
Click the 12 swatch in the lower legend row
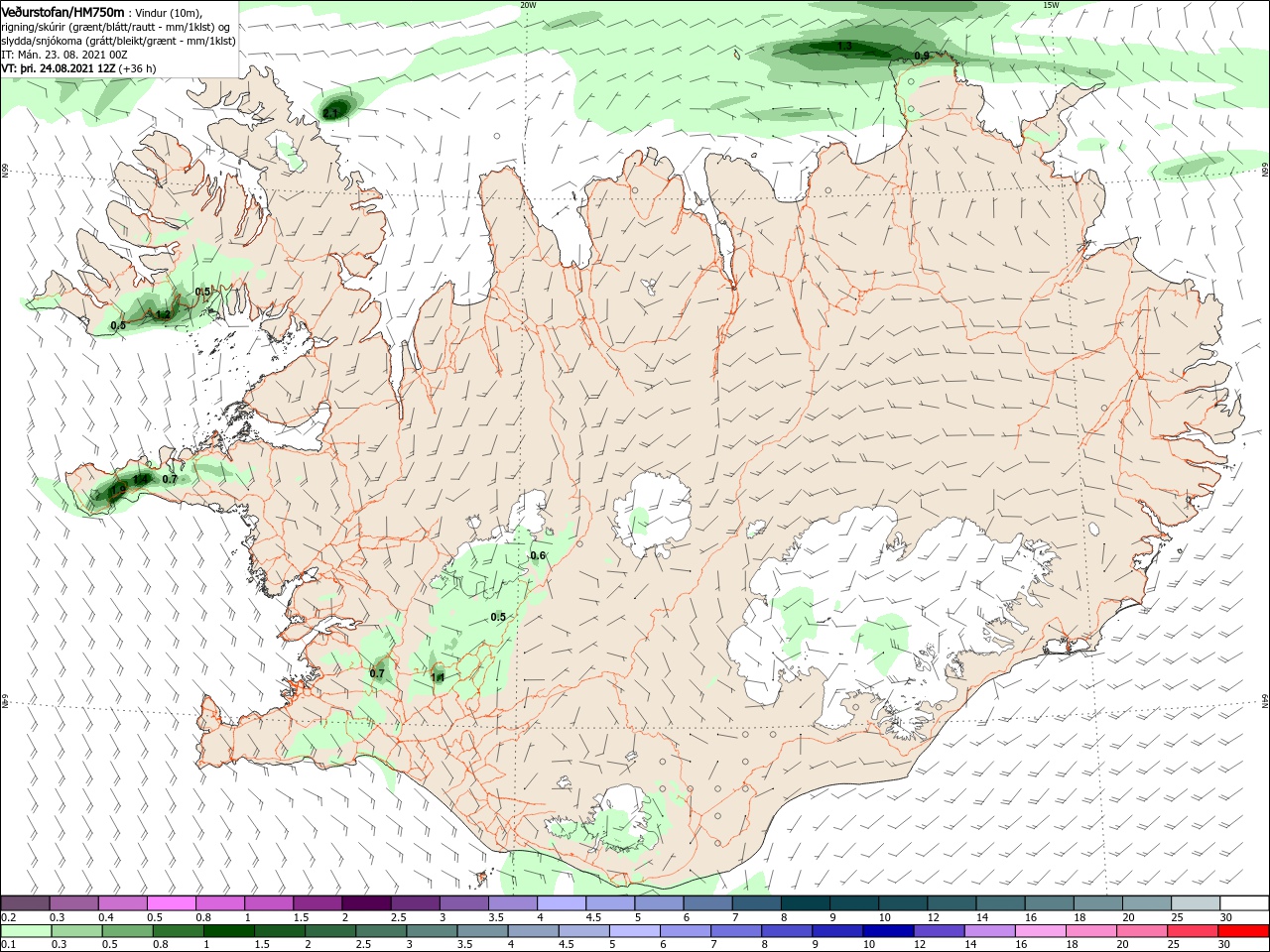click(x=940, y=930)
